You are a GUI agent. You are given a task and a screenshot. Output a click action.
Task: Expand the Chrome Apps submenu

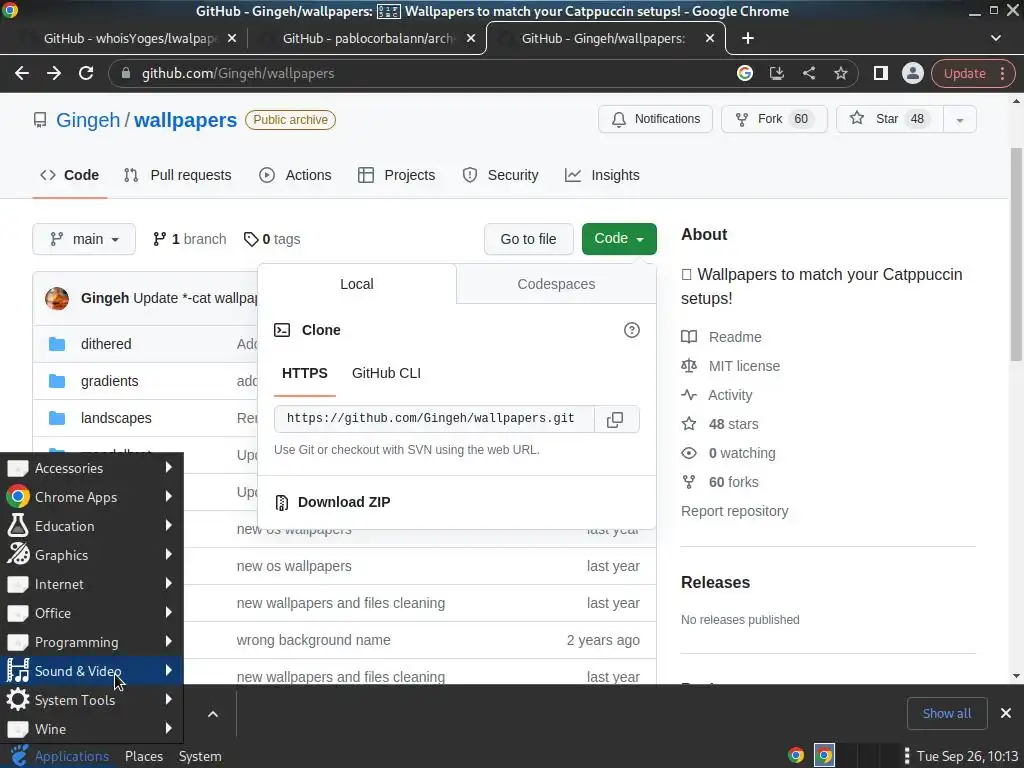(91, 497)
